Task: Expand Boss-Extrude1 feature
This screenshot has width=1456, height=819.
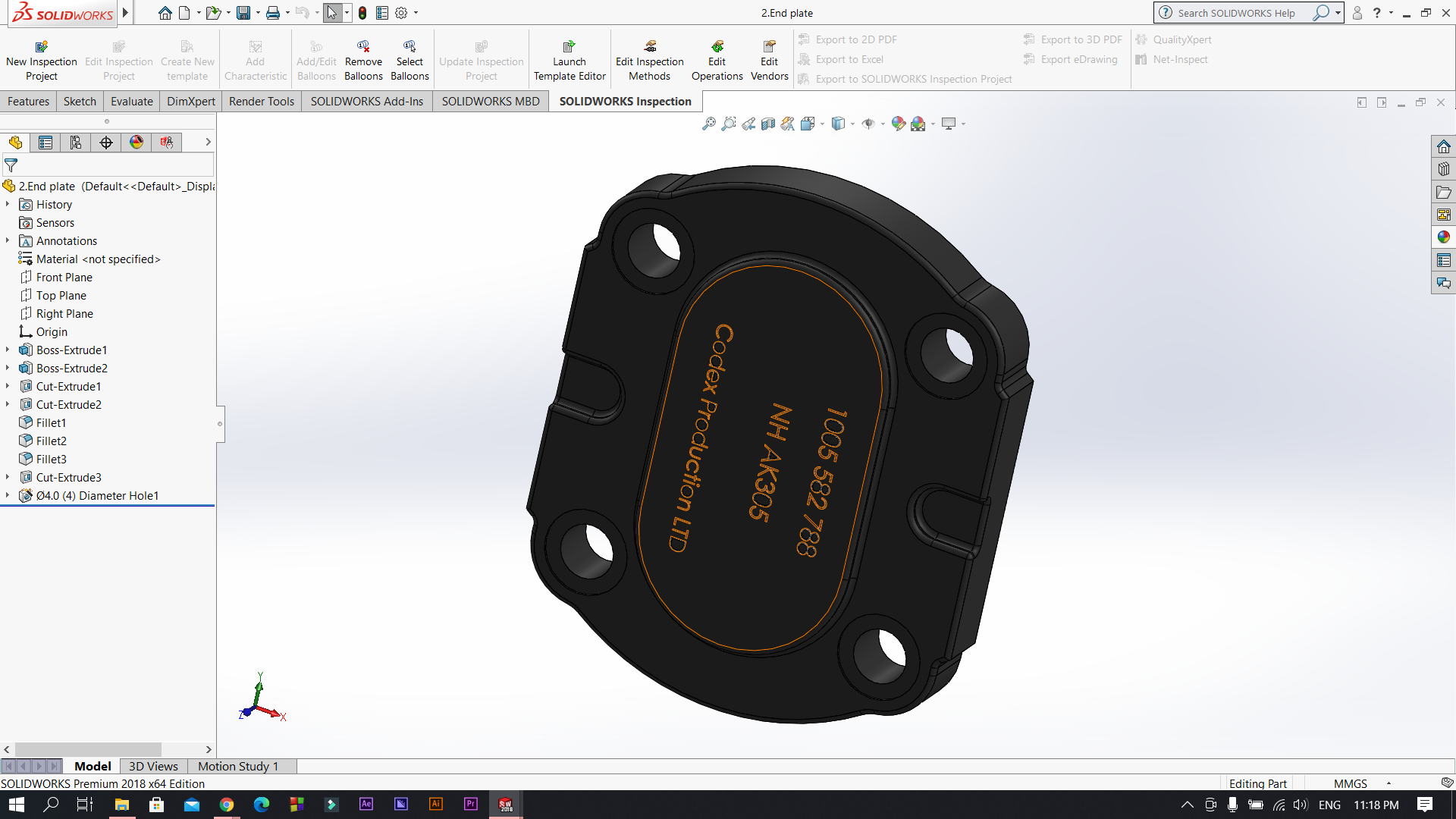Action: [x=8, y=350]
